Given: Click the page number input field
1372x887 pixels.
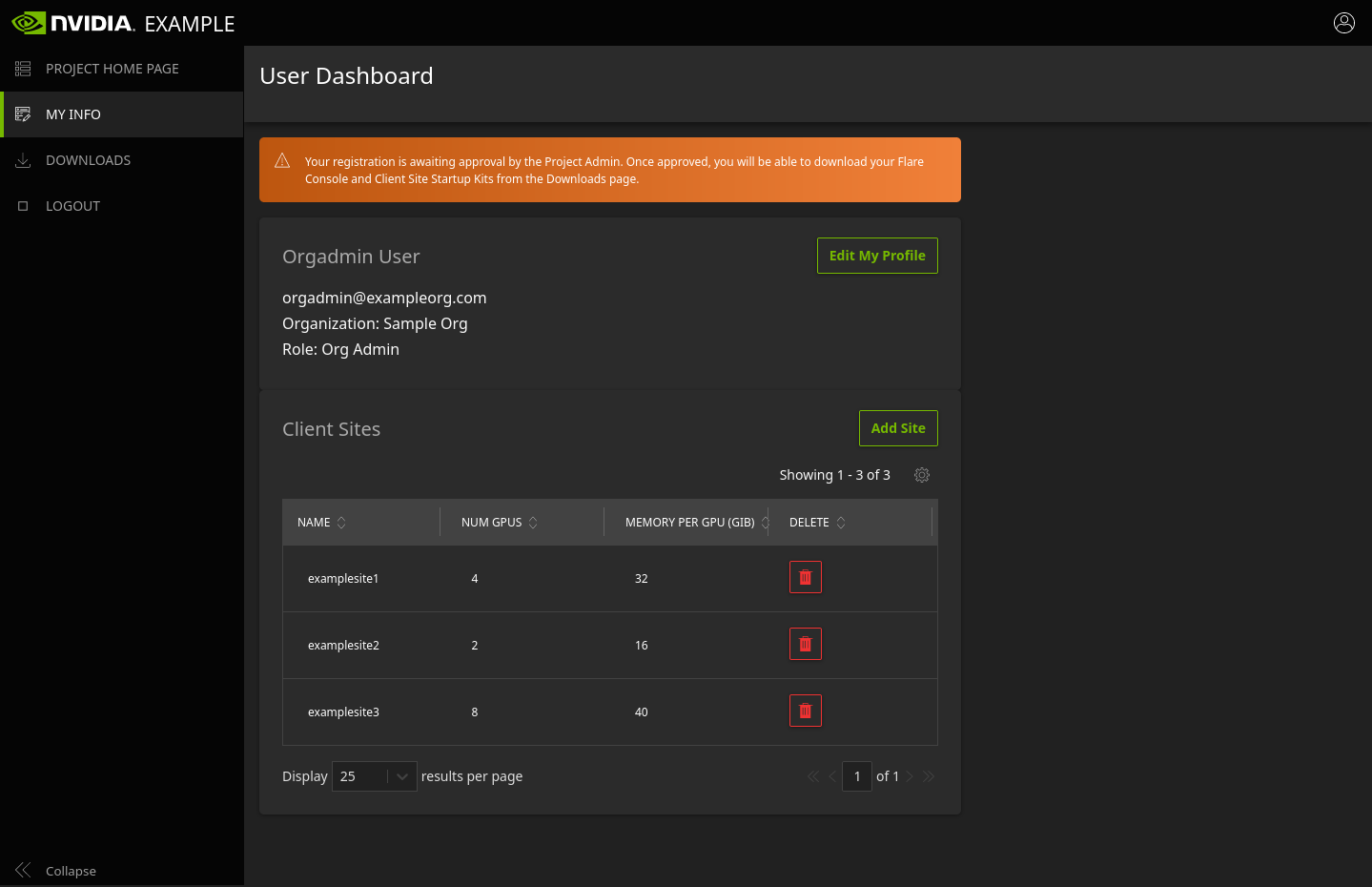Looking at the screenshot, I should 857,776.
